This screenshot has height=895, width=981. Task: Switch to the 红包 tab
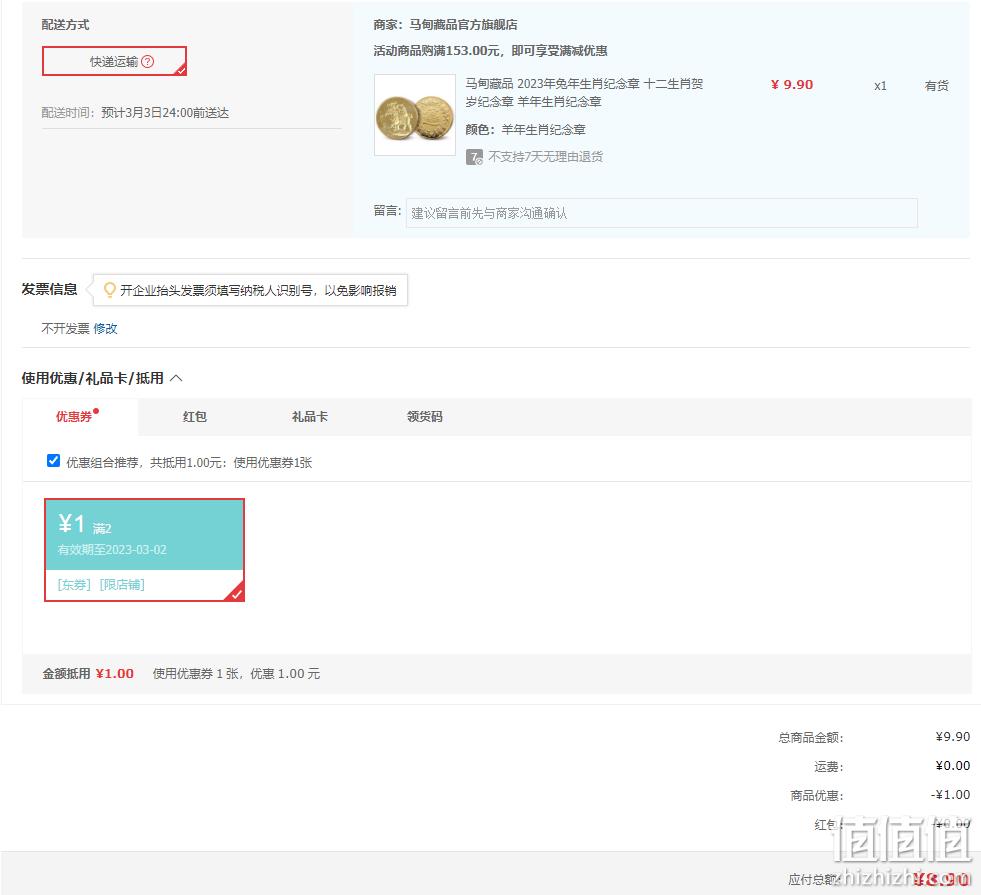(x=195, y=417)
